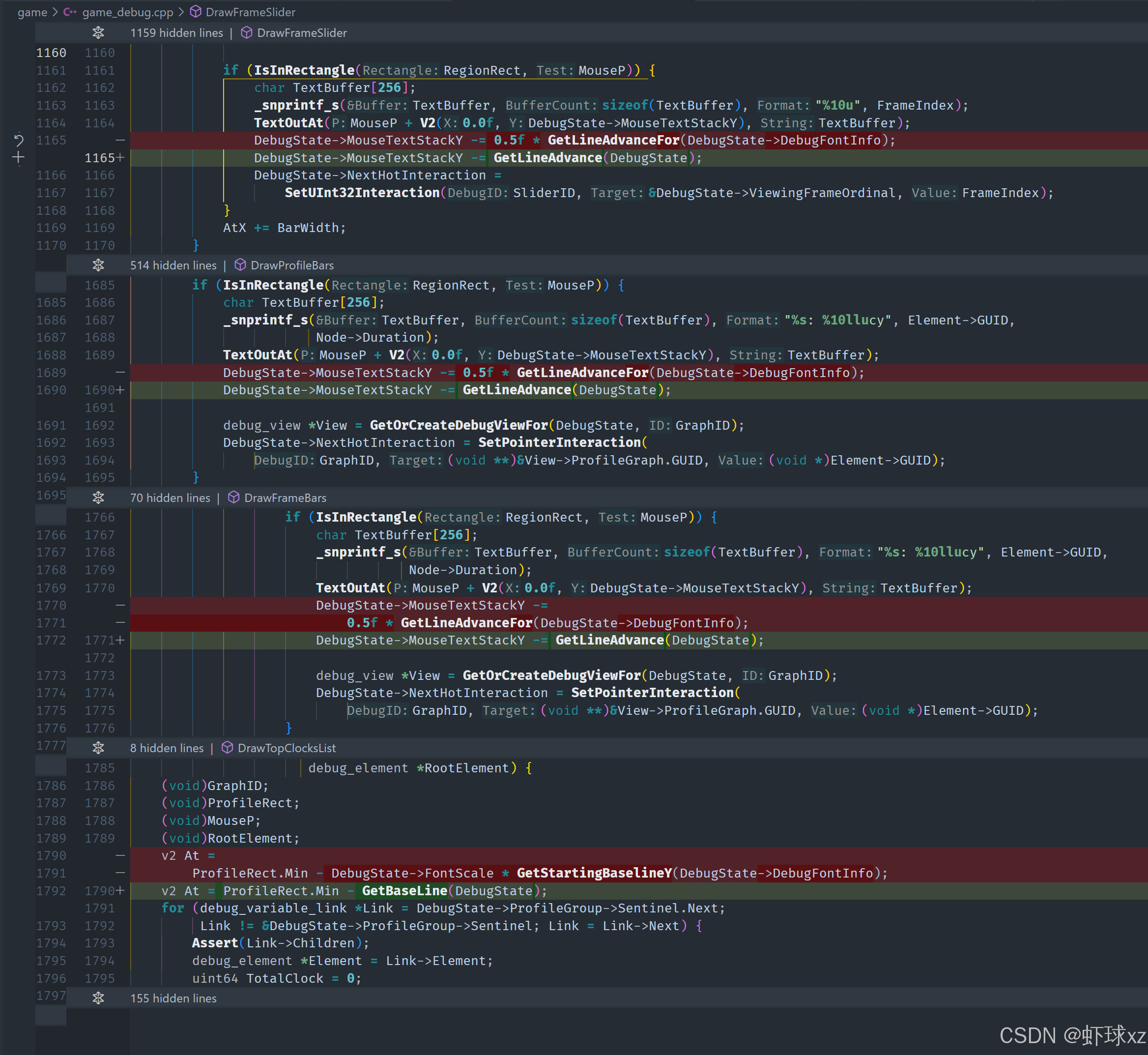Click the revert change arrow icon
This screenshot has height=1055, width=1148.
[x=18, y=140]
